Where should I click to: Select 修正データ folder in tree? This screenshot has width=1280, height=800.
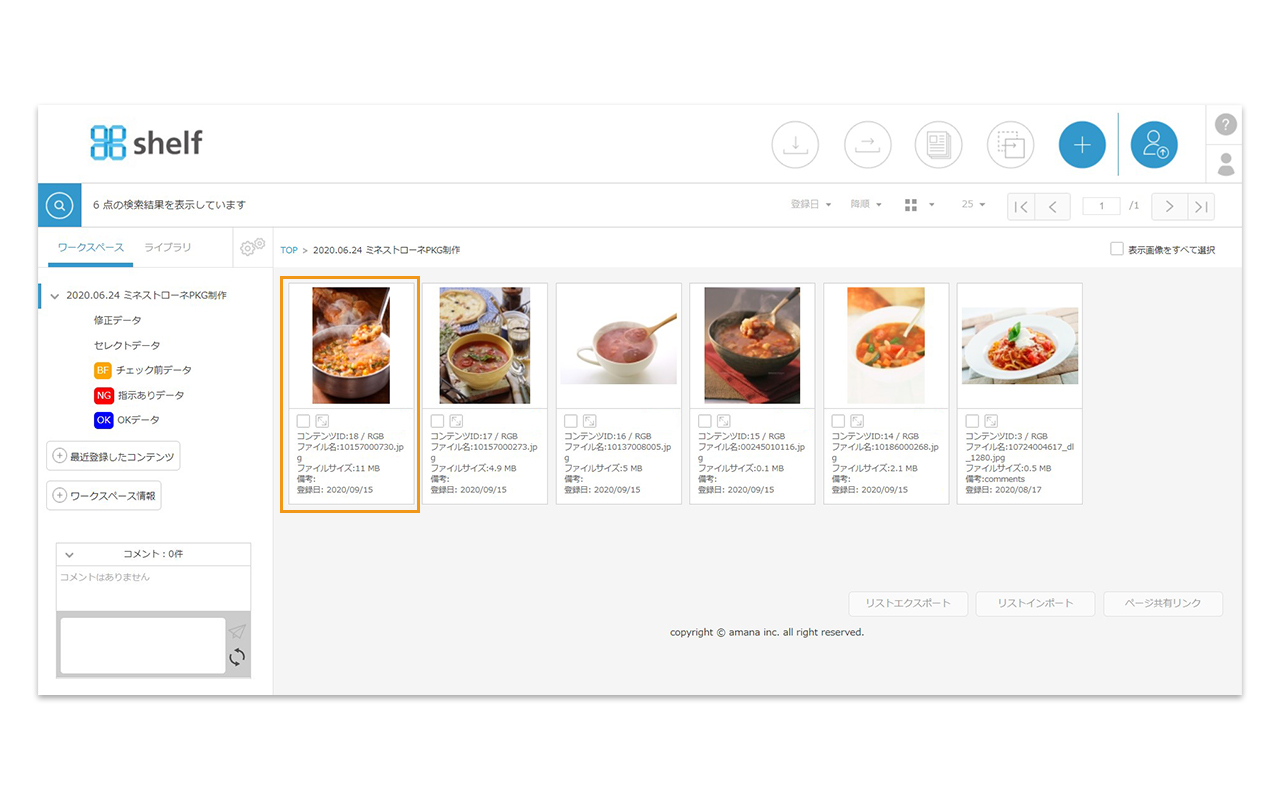(x=118, y=320)
